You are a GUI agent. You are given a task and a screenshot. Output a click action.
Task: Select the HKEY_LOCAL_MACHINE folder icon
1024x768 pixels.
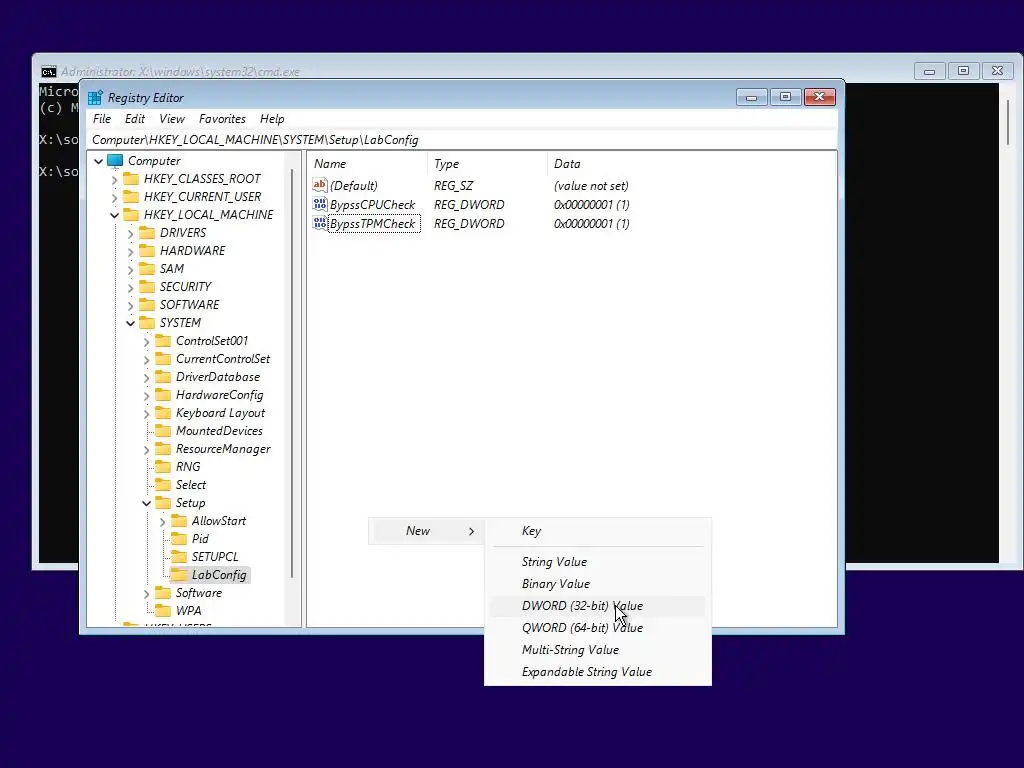tap(131, 215)
